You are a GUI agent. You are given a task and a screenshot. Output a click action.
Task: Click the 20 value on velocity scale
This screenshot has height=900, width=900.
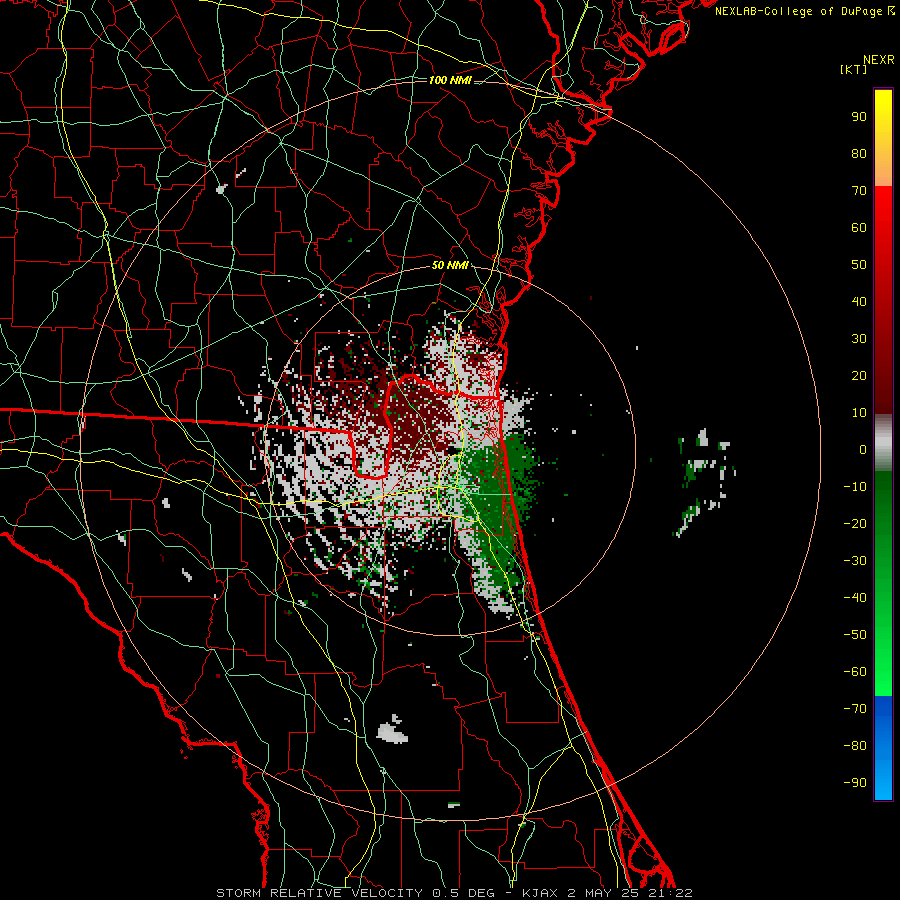pos(859,375)
